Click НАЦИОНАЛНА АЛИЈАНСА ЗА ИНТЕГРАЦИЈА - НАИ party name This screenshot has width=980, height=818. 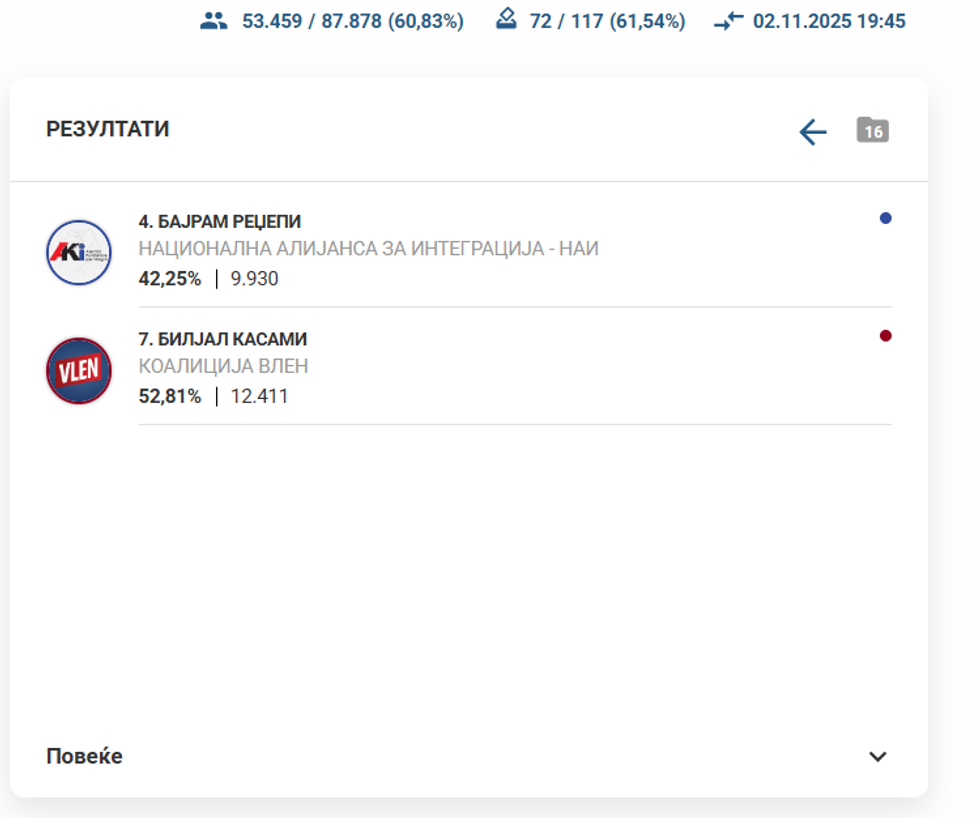click(368, 249)
